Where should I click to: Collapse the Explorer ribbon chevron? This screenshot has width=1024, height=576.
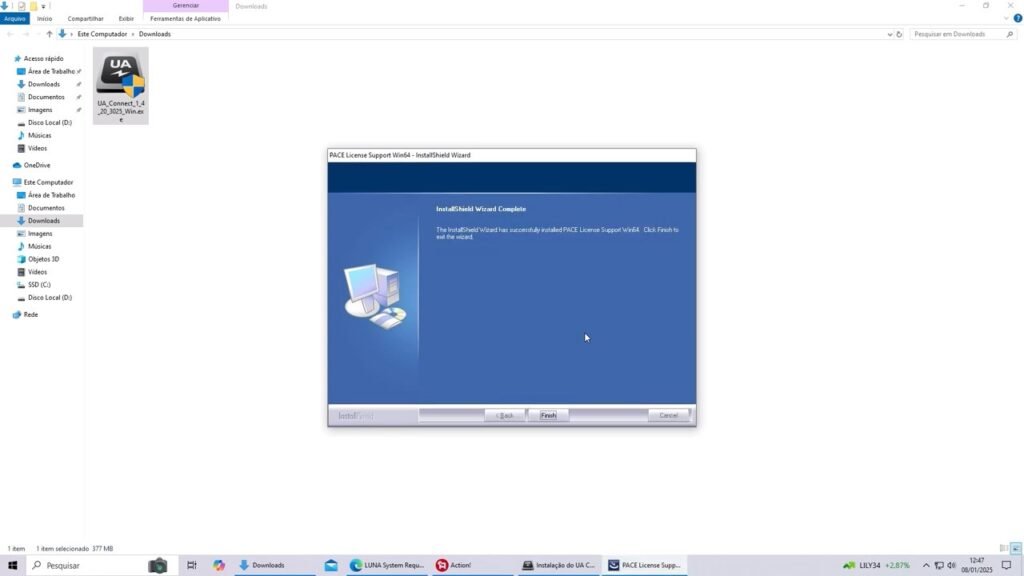coord(1006,18)
